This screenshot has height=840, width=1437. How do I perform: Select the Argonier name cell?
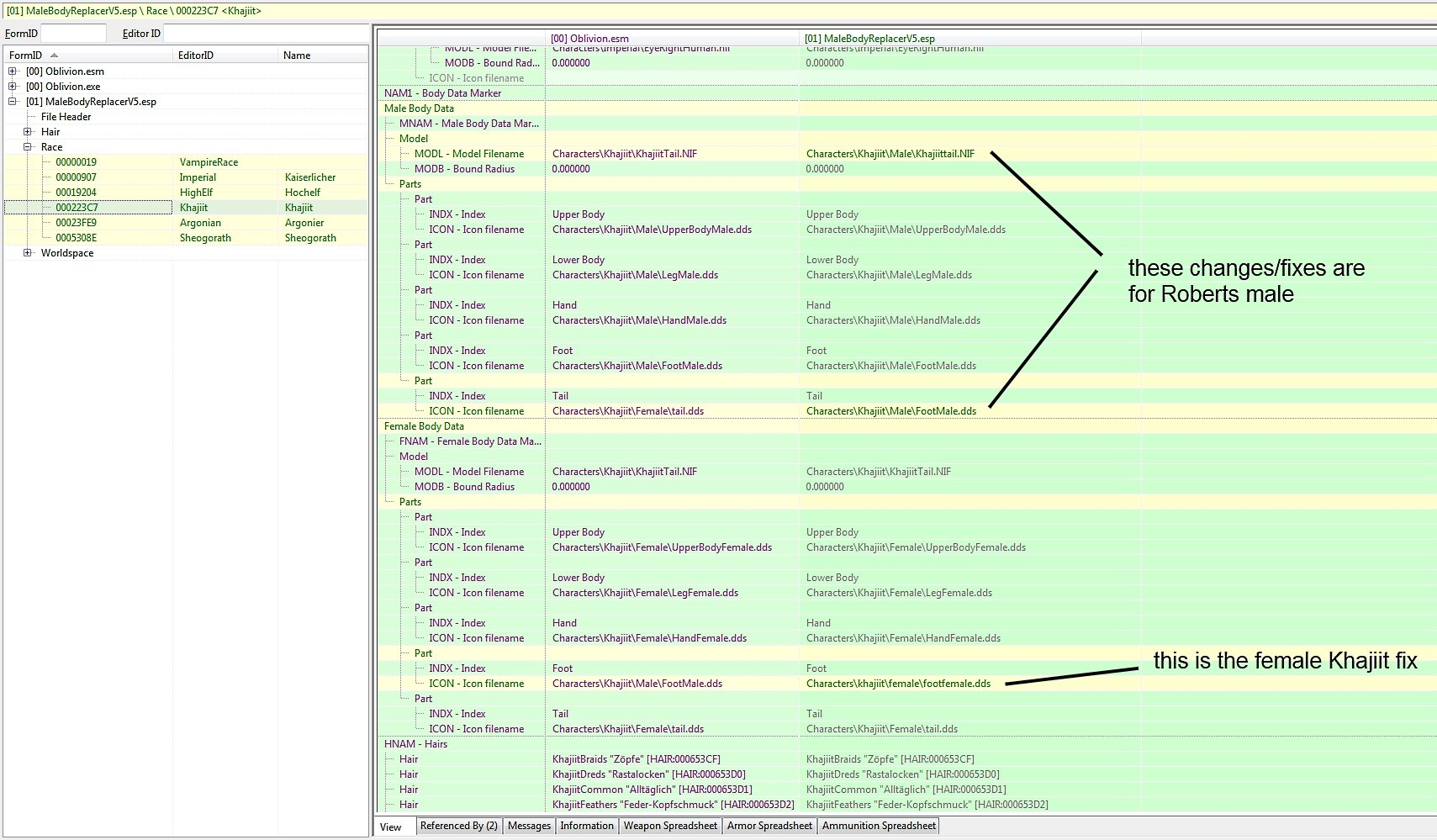[304, 223]
